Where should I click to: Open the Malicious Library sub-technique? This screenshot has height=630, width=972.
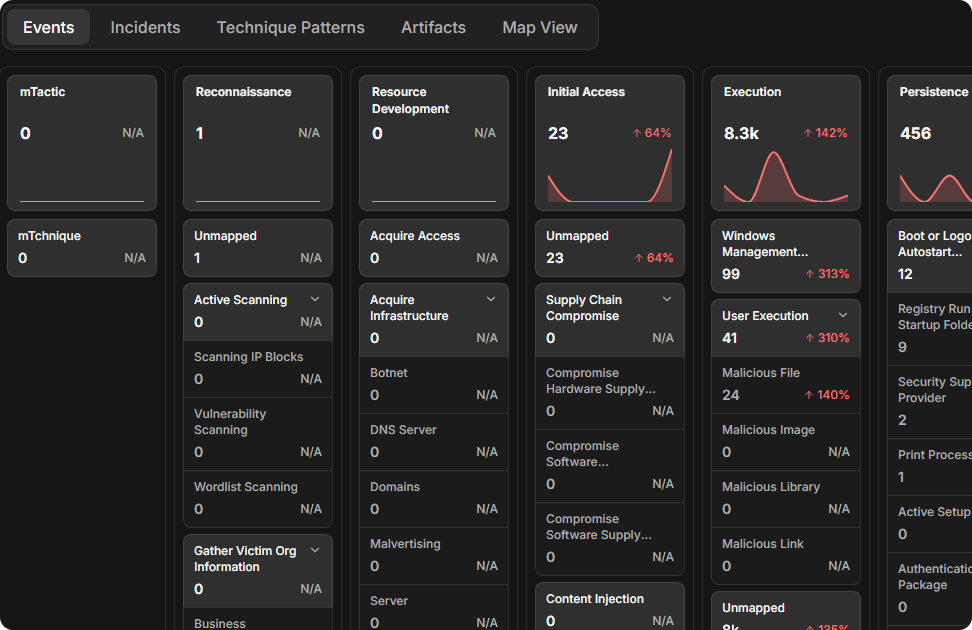tap(786, 499)
